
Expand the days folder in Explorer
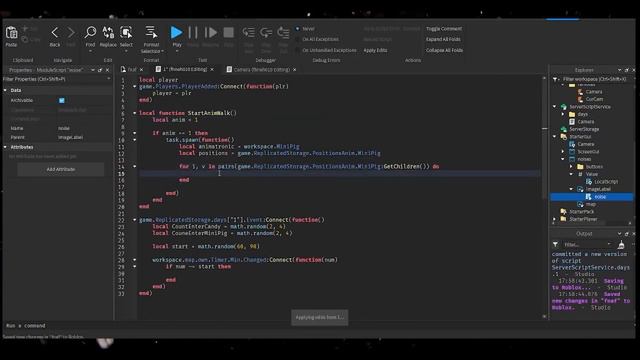tap(563, 114)
